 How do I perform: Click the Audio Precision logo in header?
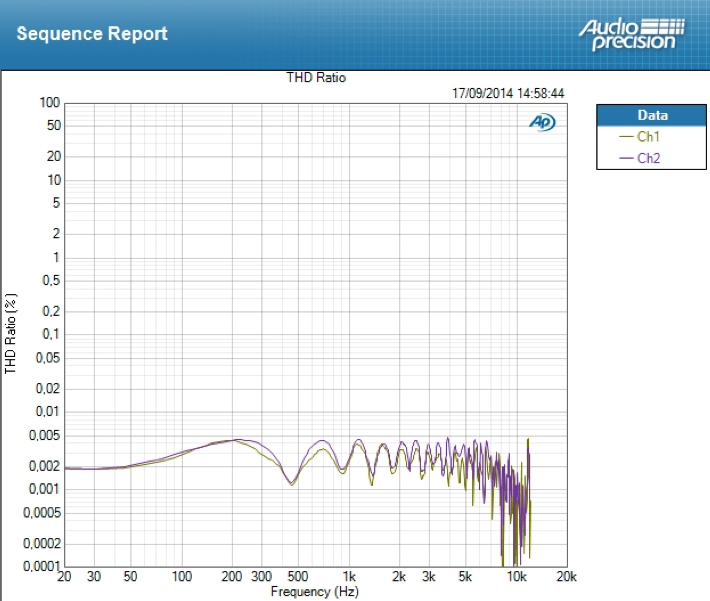[x=630, y=33]
